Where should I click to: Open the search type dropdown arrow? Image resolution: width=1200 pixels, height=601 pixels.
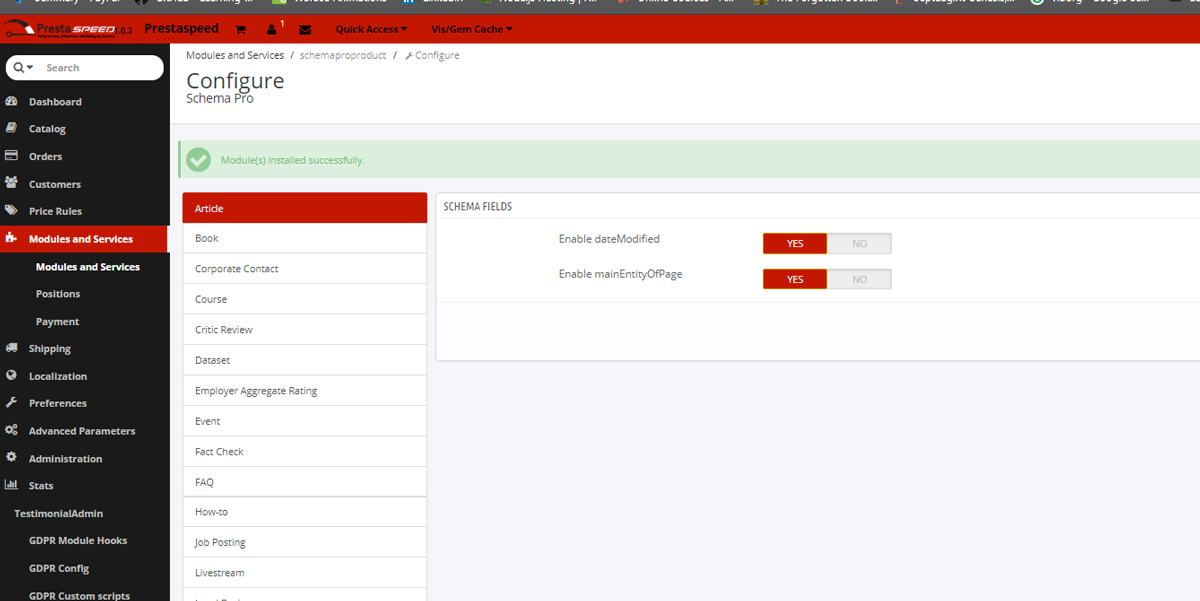pyautogui.click(x=30, y=67)
